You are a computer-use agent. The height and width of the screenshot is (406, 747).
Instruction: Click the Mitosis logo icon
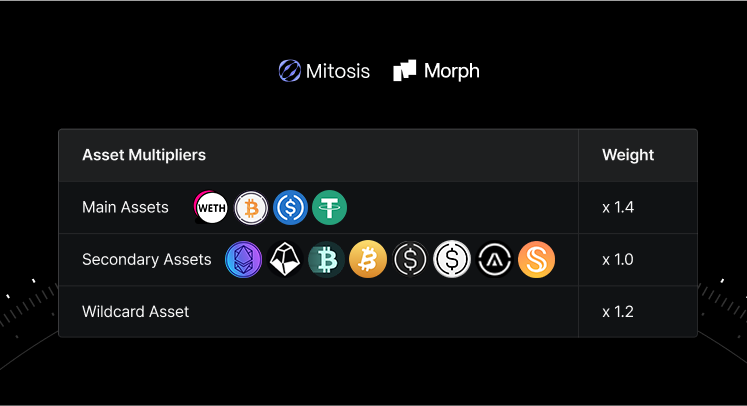[290, 71]
